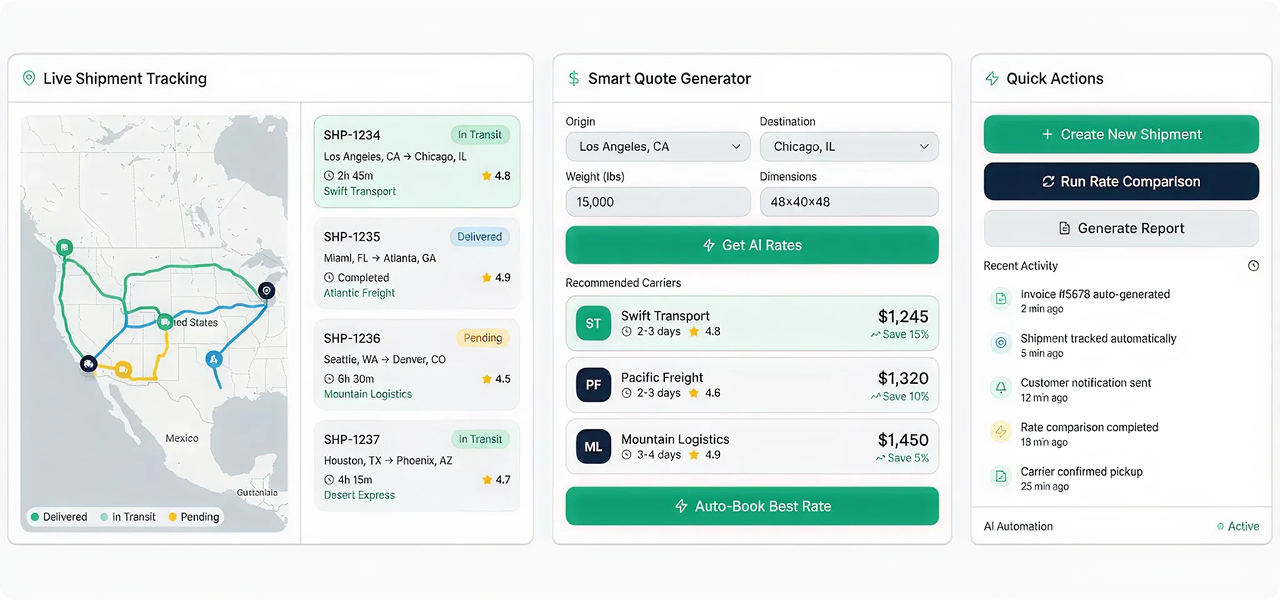Click the $1,450 Mountain Logistics price
The height and width of the screenshot is (600, 1280).
pyautogui.click(x=903, y=440)
